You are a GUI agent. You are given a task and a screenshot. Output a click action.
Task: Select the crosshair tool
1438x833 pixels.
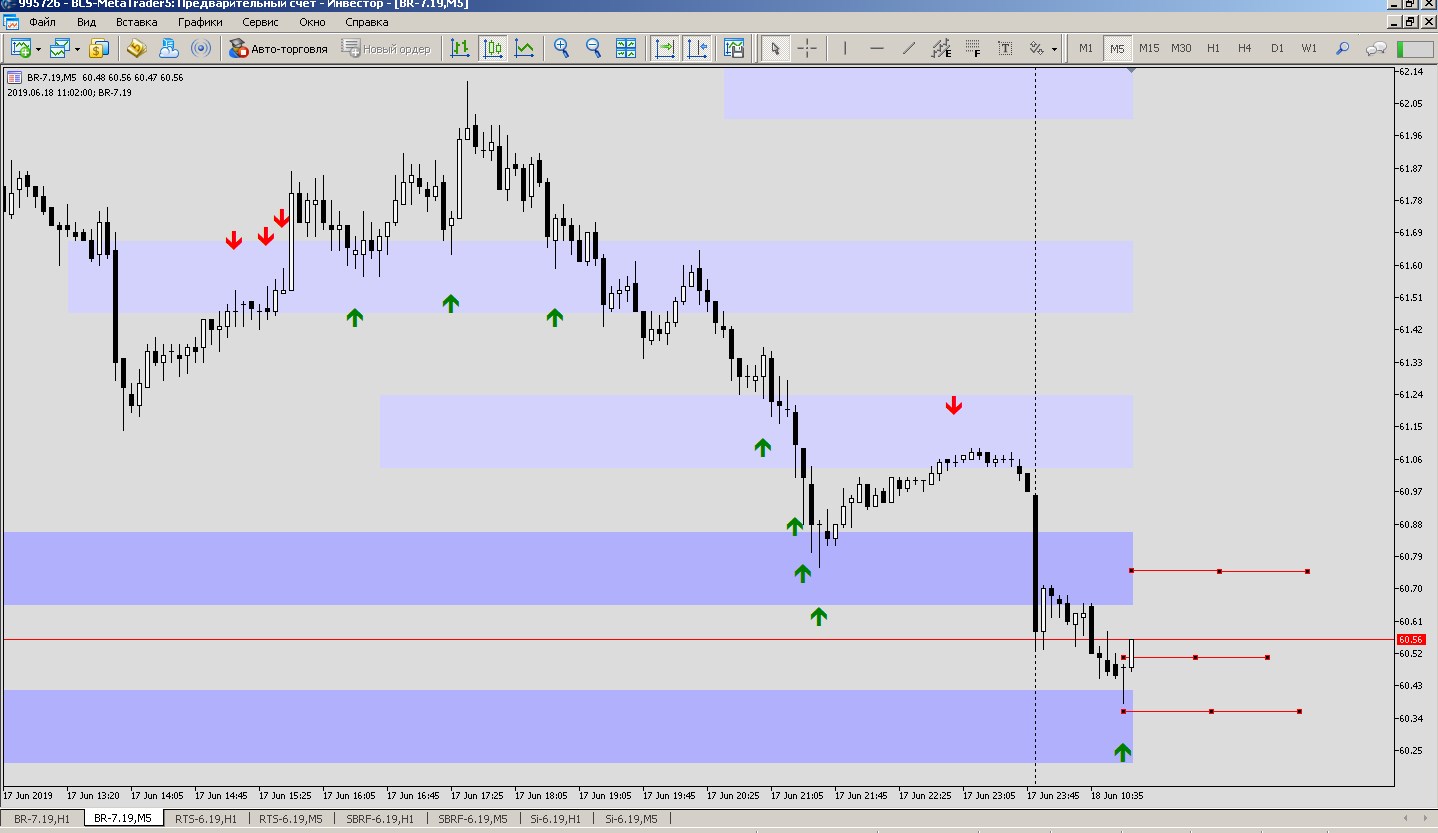pos(807,48)
